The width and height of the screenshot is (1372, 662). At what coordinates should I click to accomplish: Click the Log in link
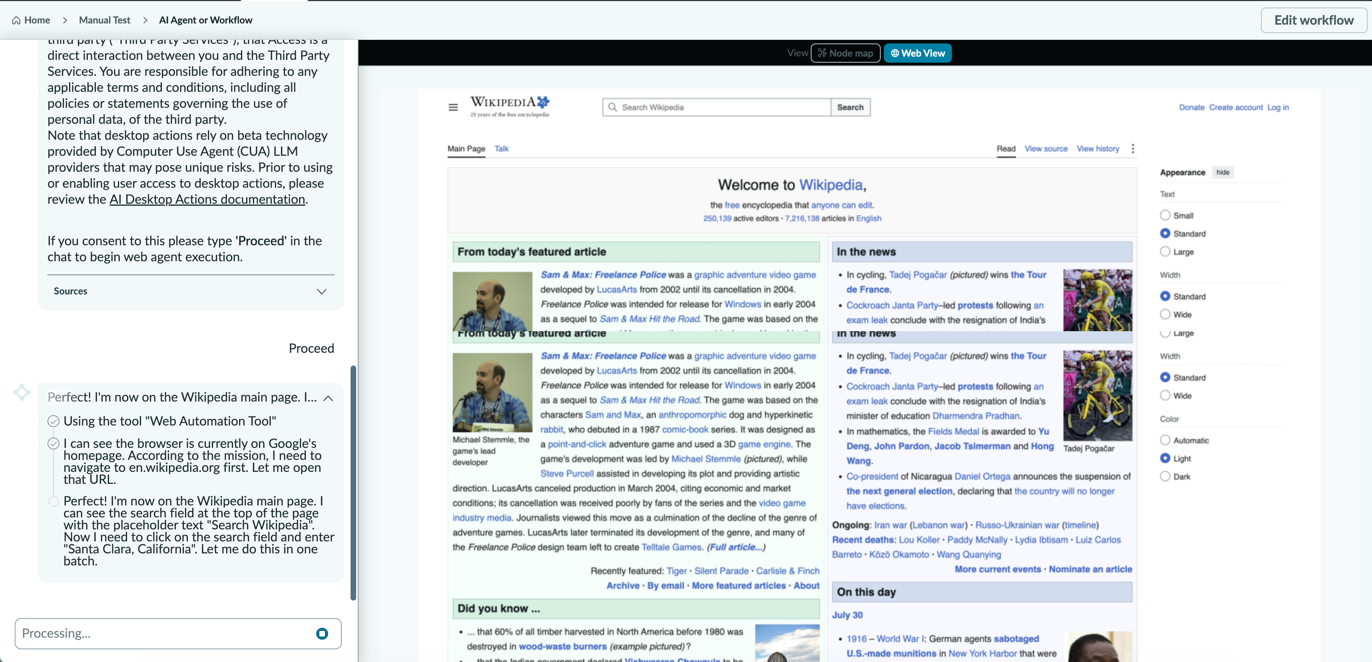click(x=1278, y=107)
